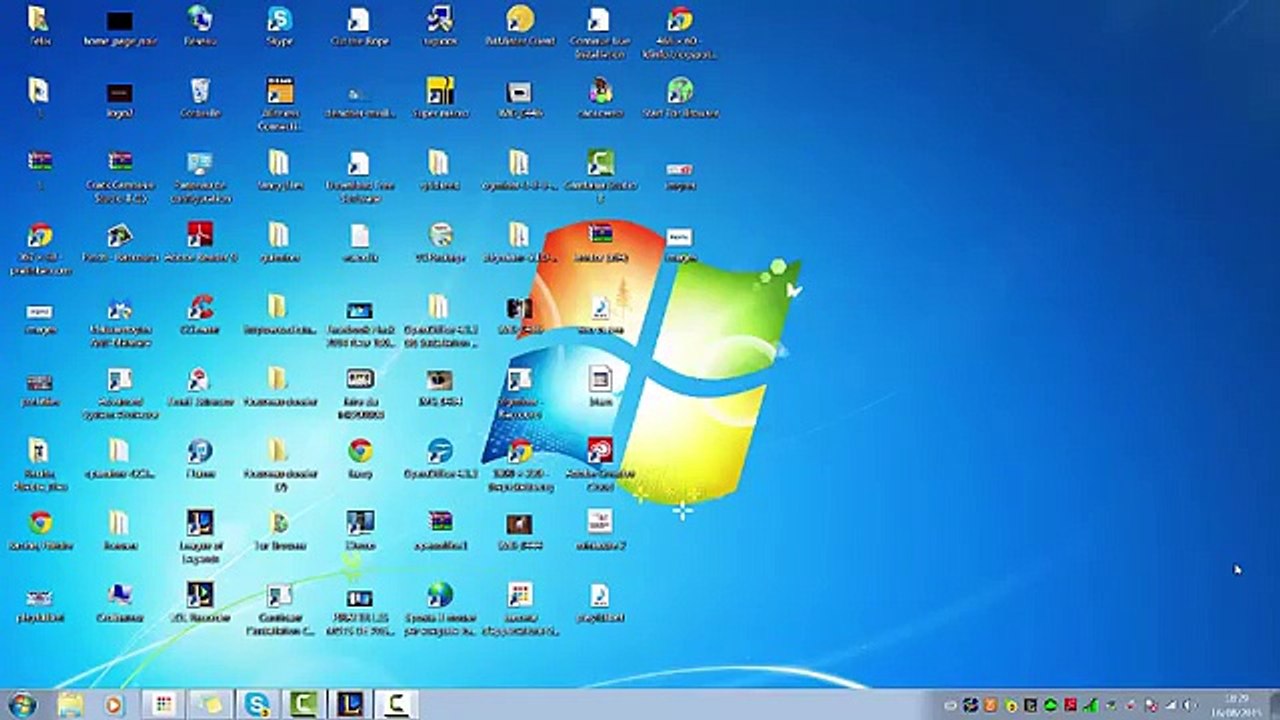Select the Tor Browser folder icon
The width and height of the screenshot is (1280, 720).
[279, 531]
